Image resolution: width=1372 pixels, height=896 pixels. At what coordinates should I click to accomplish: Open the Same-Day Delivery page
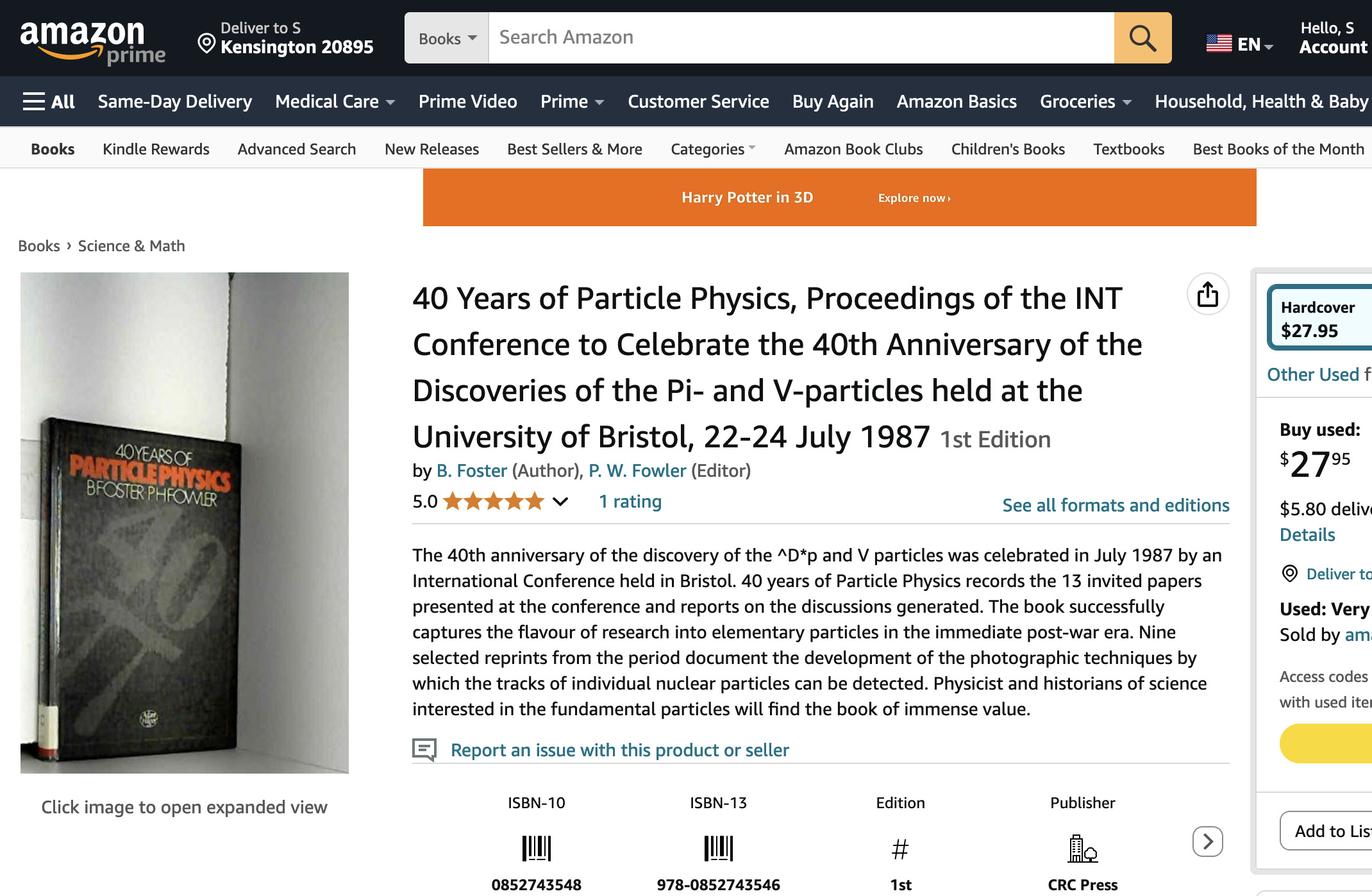tap(175, 101)
